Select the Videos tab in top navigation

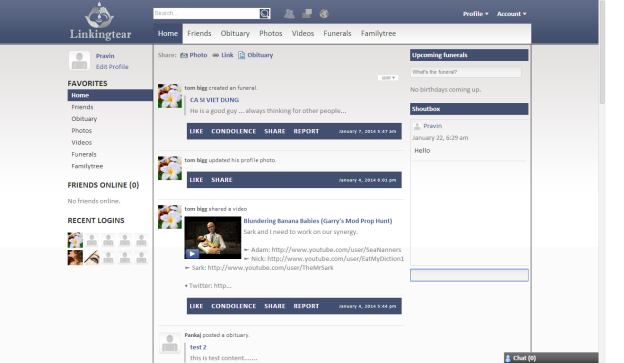click(x=303, y=33)
